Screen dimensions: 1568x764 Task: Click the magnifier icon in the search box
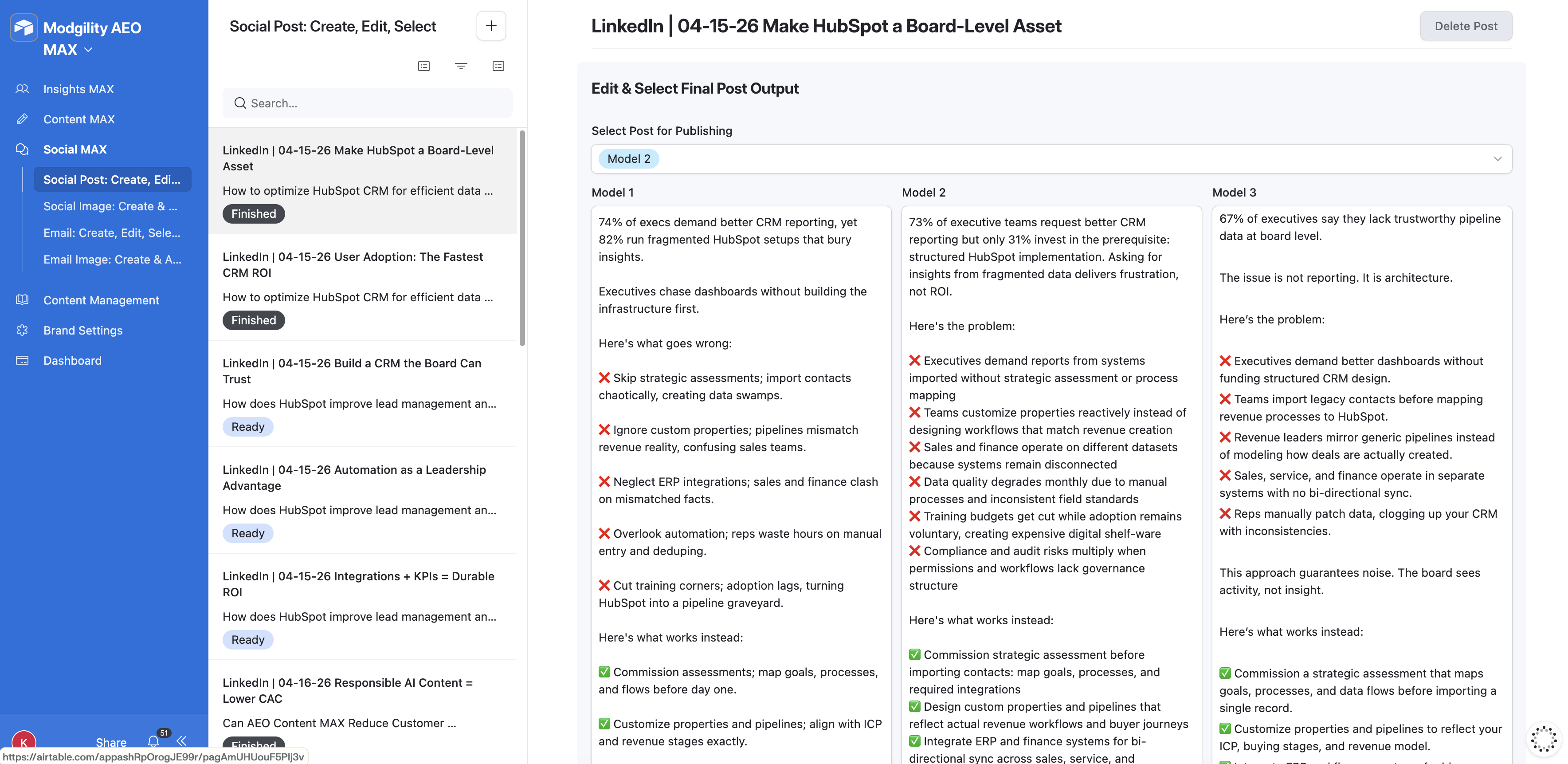point(240,103)
